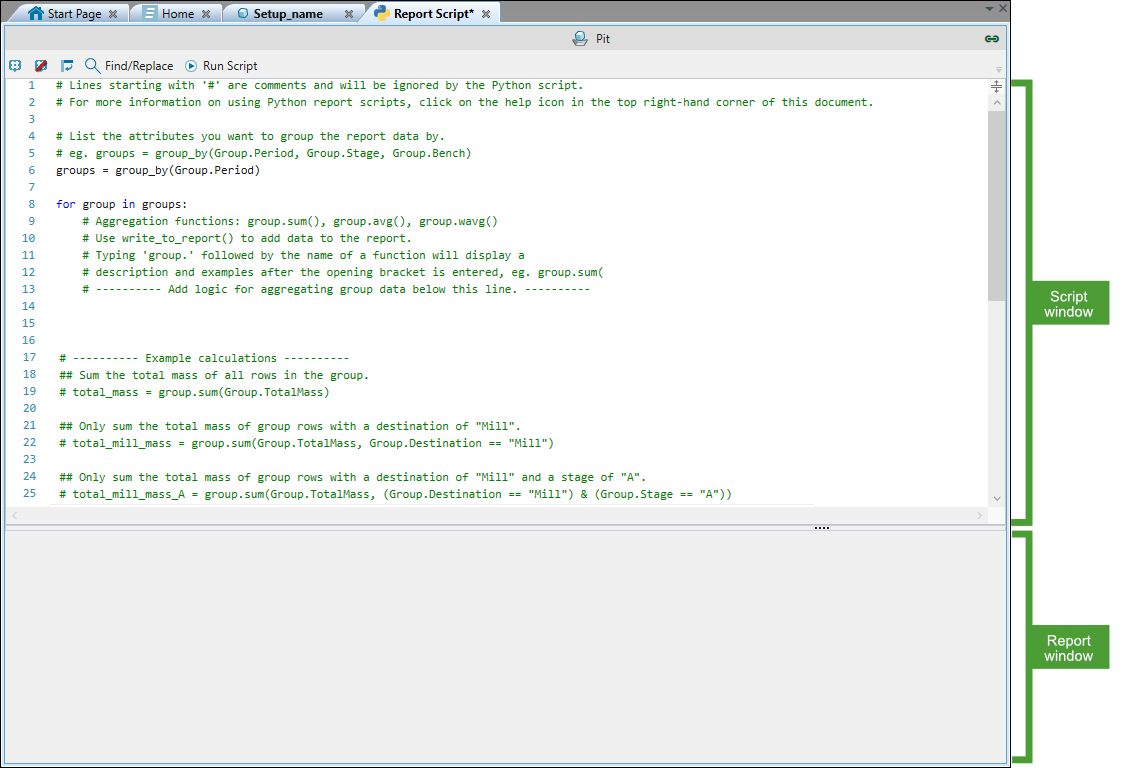Click the split editor handle icon
The image size is (1129, 769).
coord(997,87)
